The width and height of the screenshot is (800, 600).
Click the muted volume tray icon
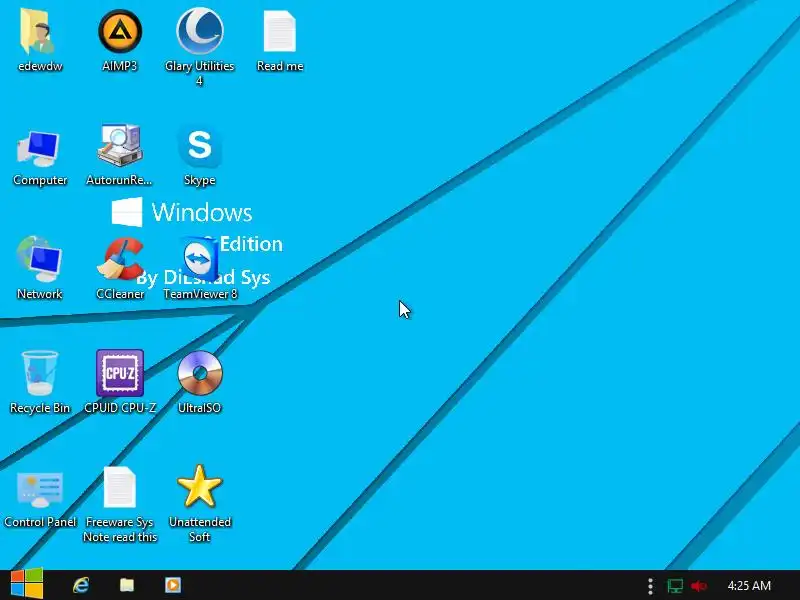699,586
